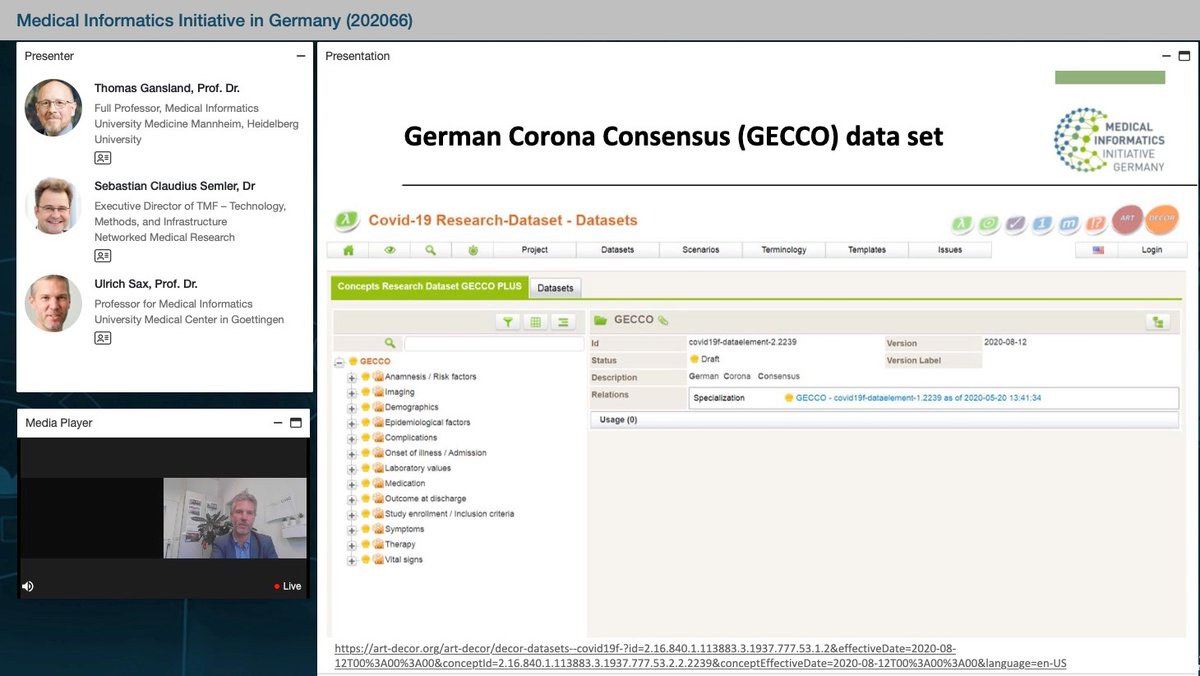Click the green home icon in toolbar

(349, 250)
